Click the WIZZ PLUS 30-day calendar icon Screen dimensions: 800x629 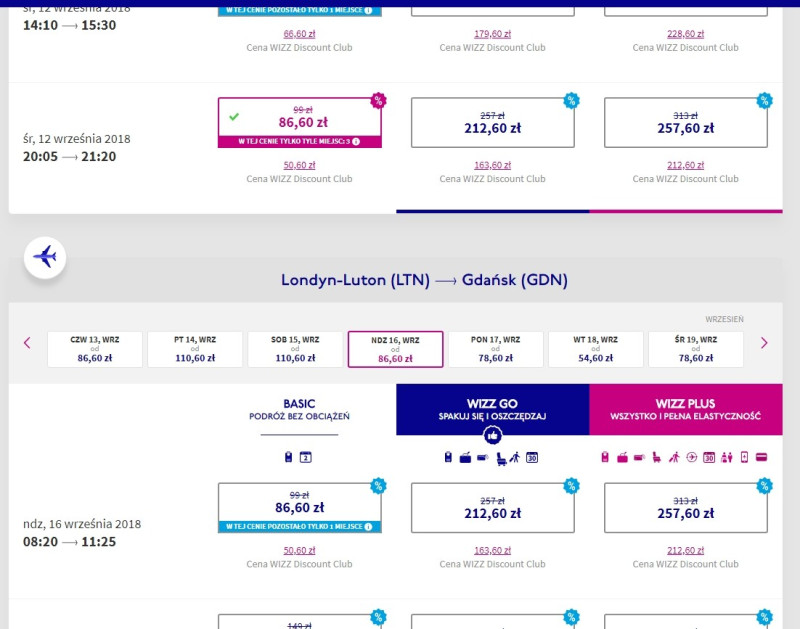pos(709,458)
